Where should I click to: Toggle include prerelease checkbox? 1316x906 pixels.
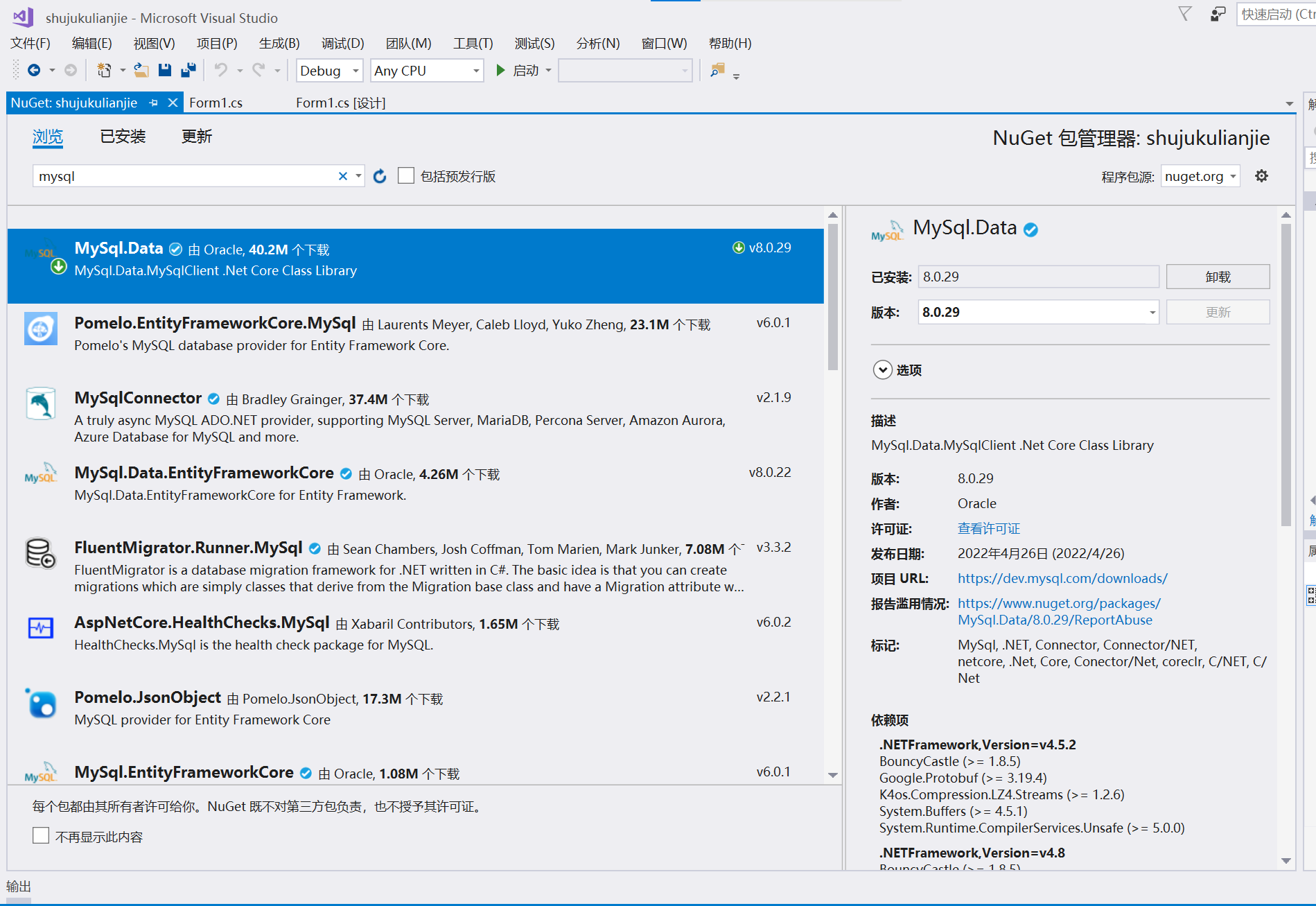pyautogui.click(x=406, y=176)
